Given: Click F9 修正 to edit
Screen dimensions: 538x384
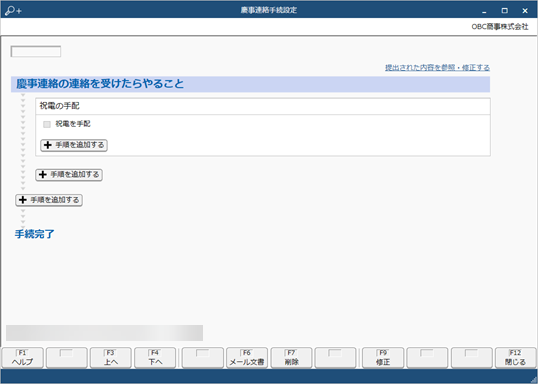Looking at the screenshot, I should pyautogui.click(x=383, y=358).
